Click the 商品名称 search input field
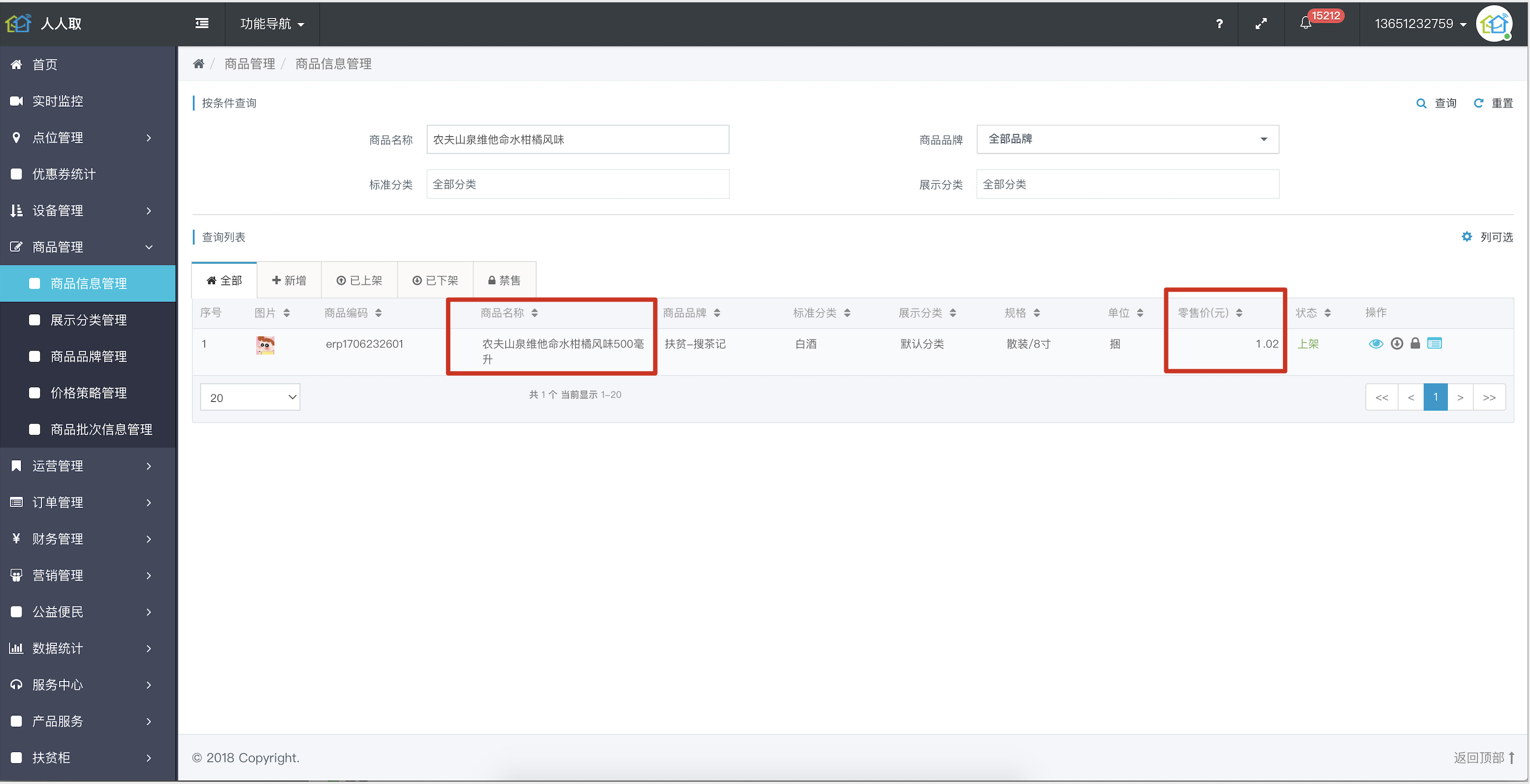 click(578, 140)
